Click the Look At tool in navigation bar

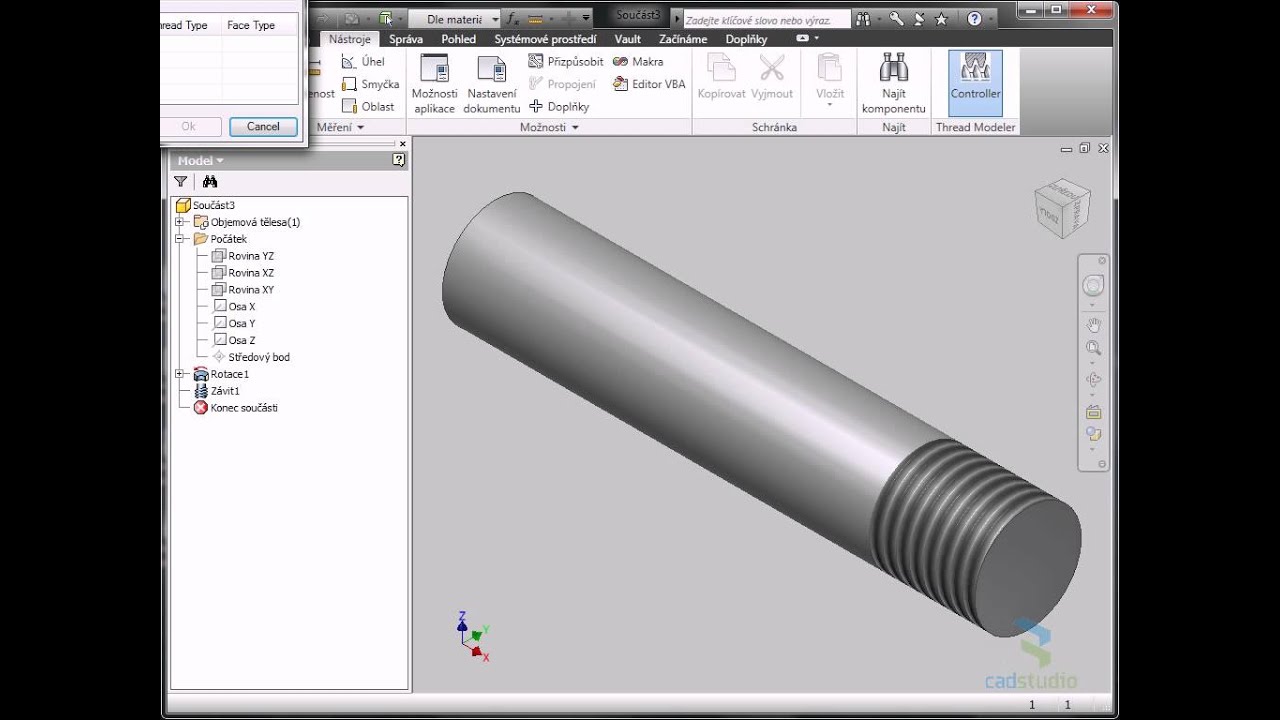(x=1093, y=411)
